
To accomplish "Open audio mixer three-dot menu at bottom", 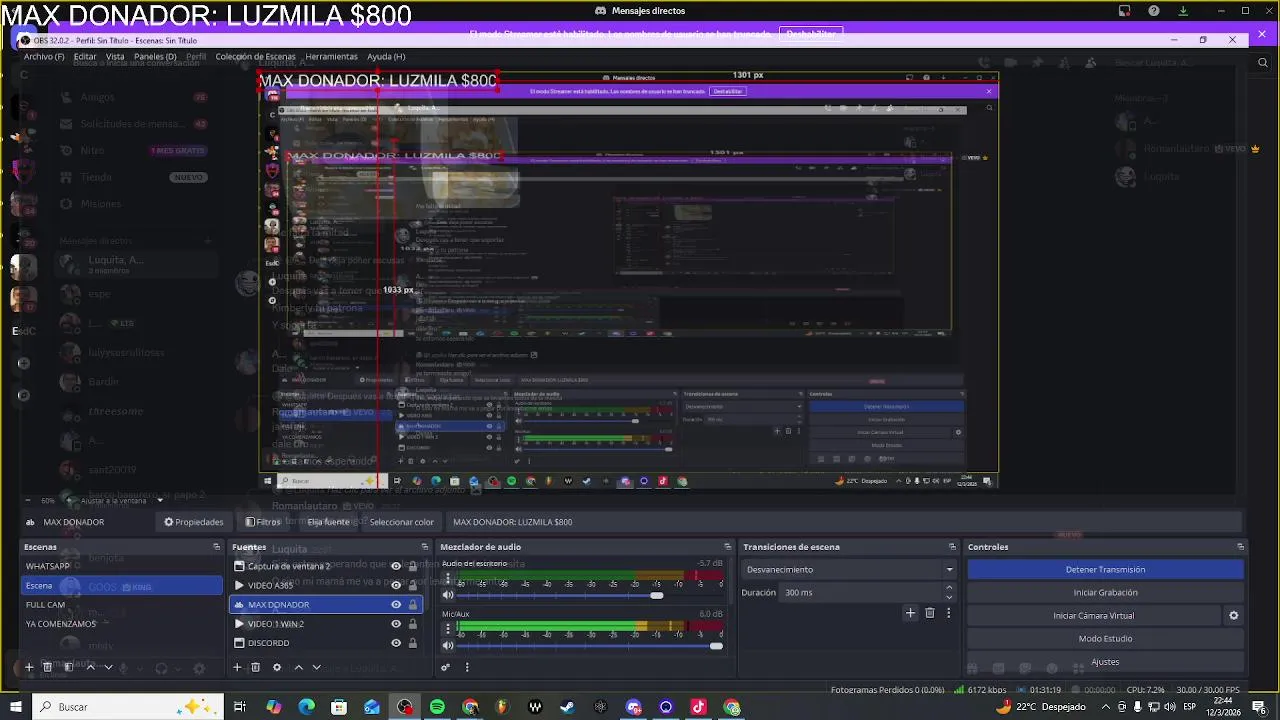I will (x=467, y=667).
